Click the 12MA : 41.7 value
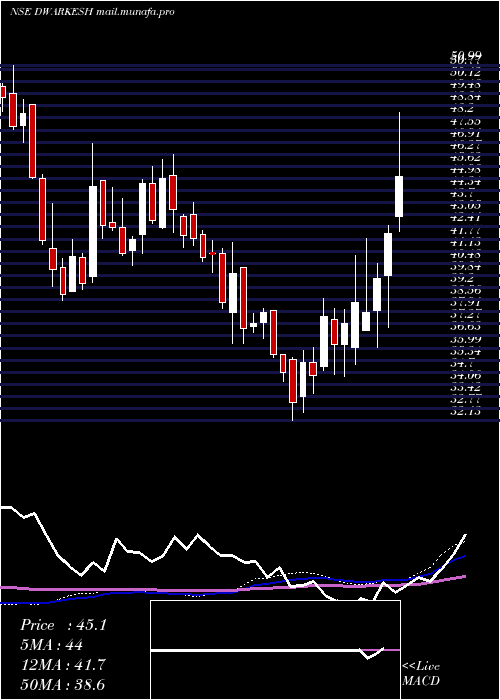 [63, 665]
